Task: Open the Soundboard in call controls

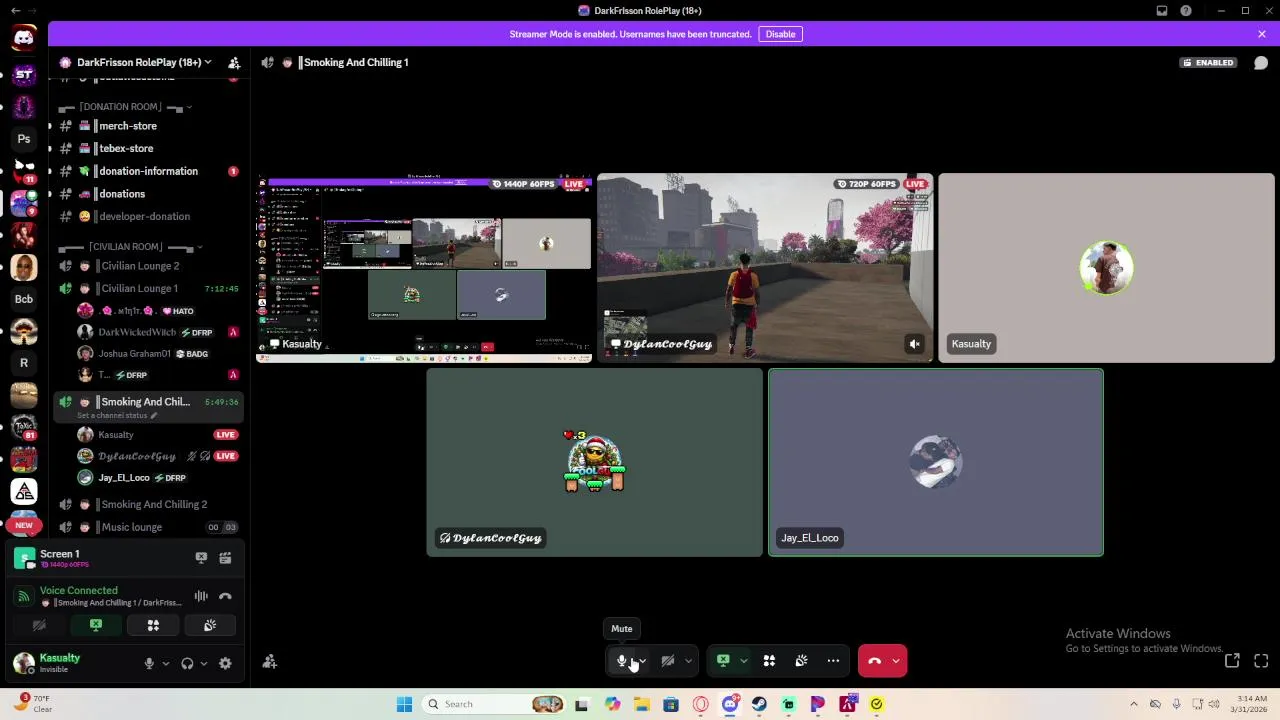Action: click(801, 661)
